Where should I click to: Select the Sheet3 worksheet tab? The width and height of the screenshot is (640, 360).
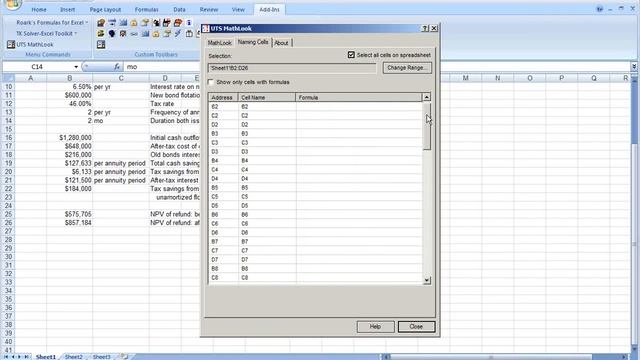coord(101,357)
